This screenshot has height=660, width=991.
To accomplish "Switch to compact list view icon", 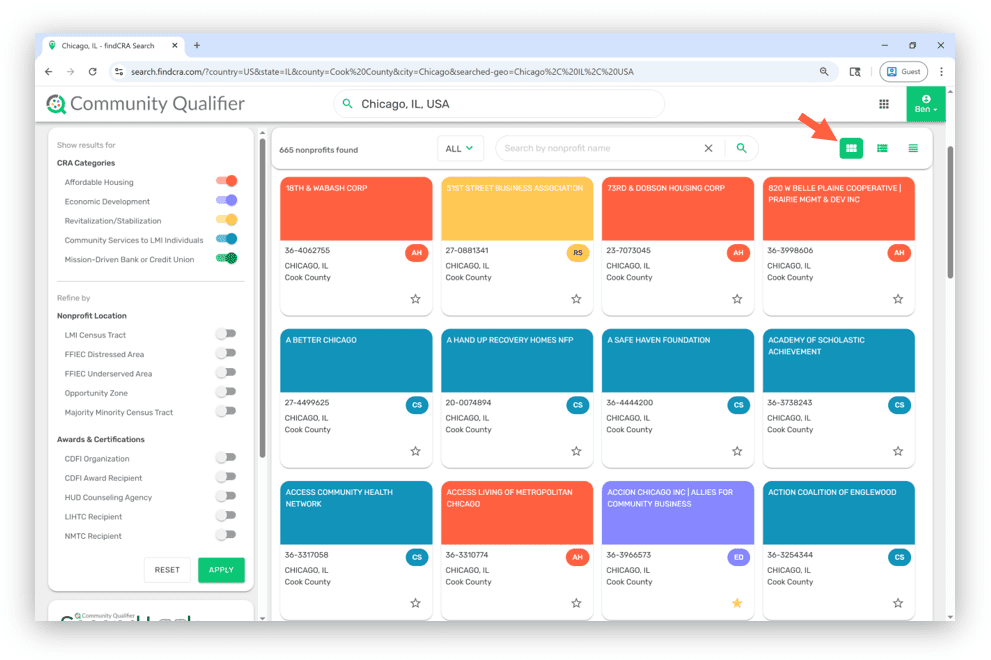I will pos(913,149).
